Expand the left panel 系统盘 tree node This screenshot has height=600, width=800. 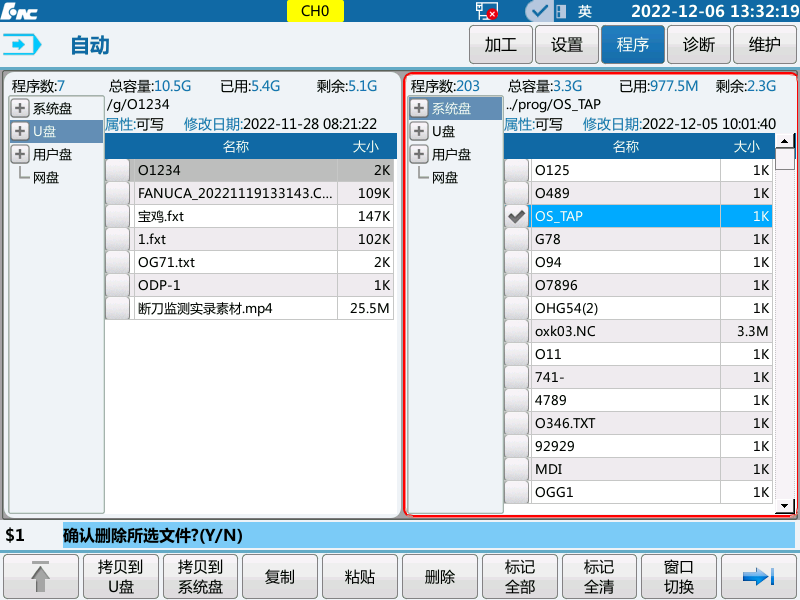[x=20, y=109]
